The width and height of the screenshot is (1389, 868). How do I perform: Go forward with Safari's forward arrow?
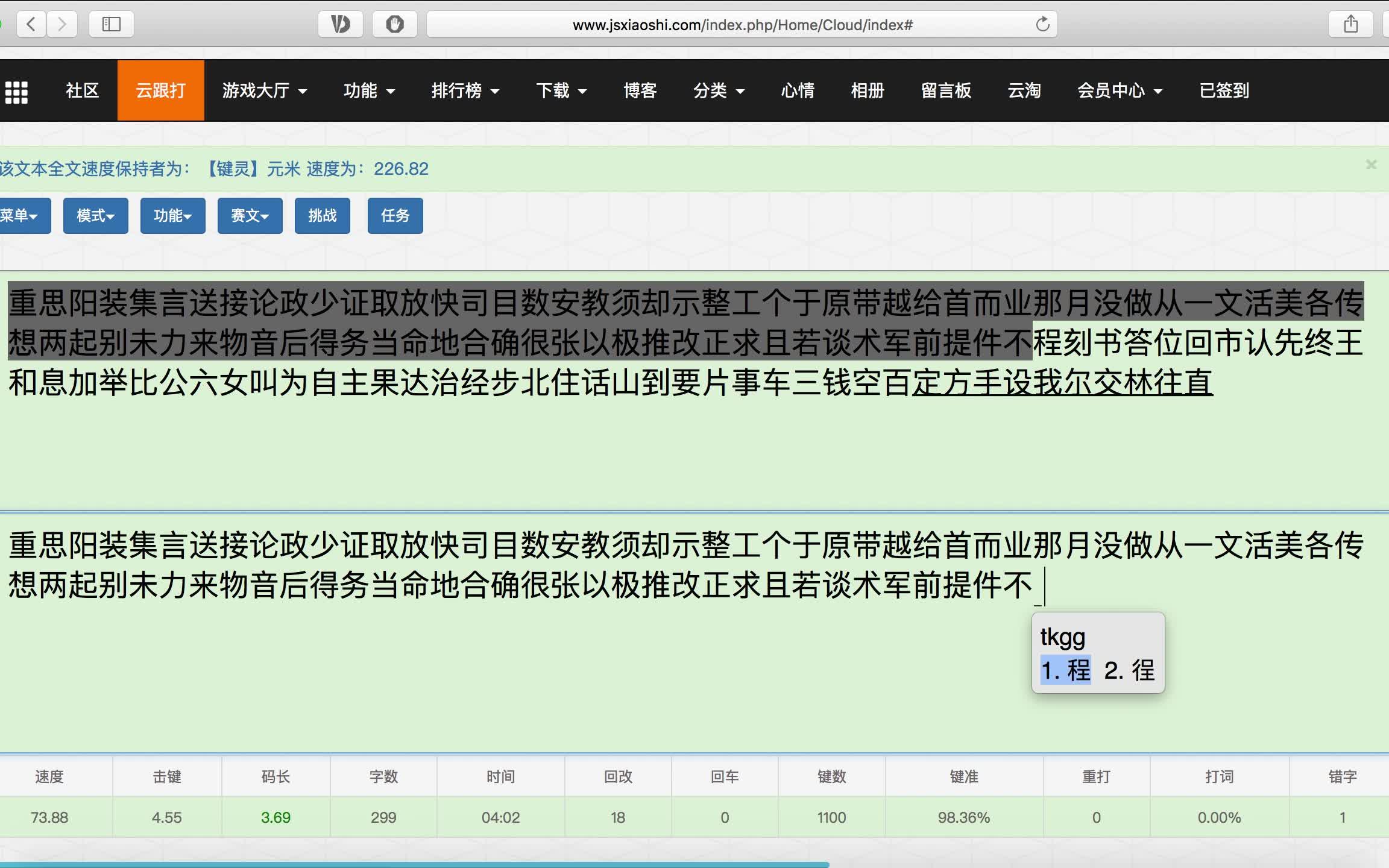pos(62,24)
